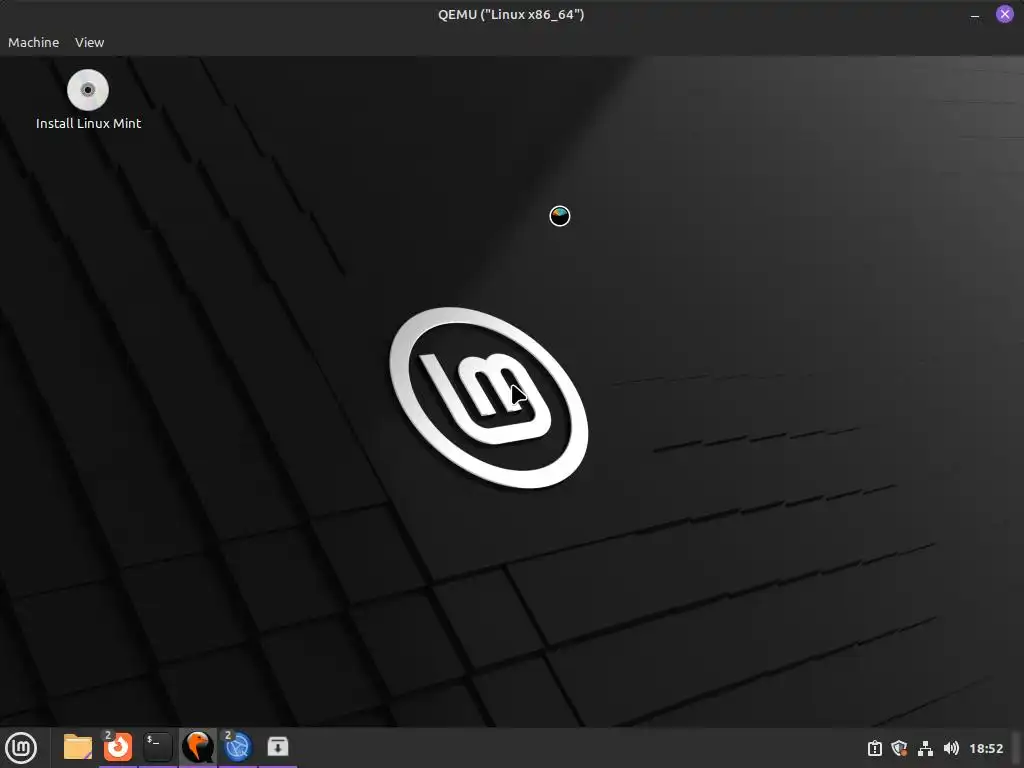Open the Terminal icon in the taskbar
The width and height of the screenshot is (1024, 768).
pos(157,747)
